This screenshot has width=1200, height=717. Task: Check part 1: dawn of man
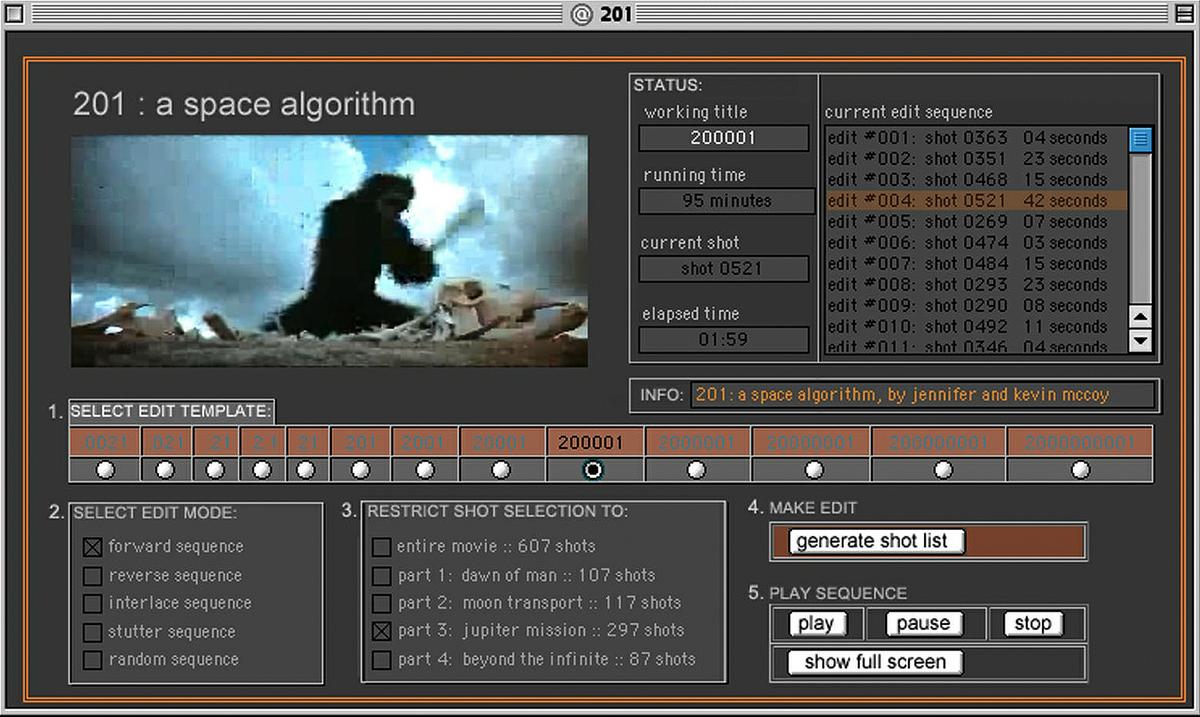[x=381, y=576]
